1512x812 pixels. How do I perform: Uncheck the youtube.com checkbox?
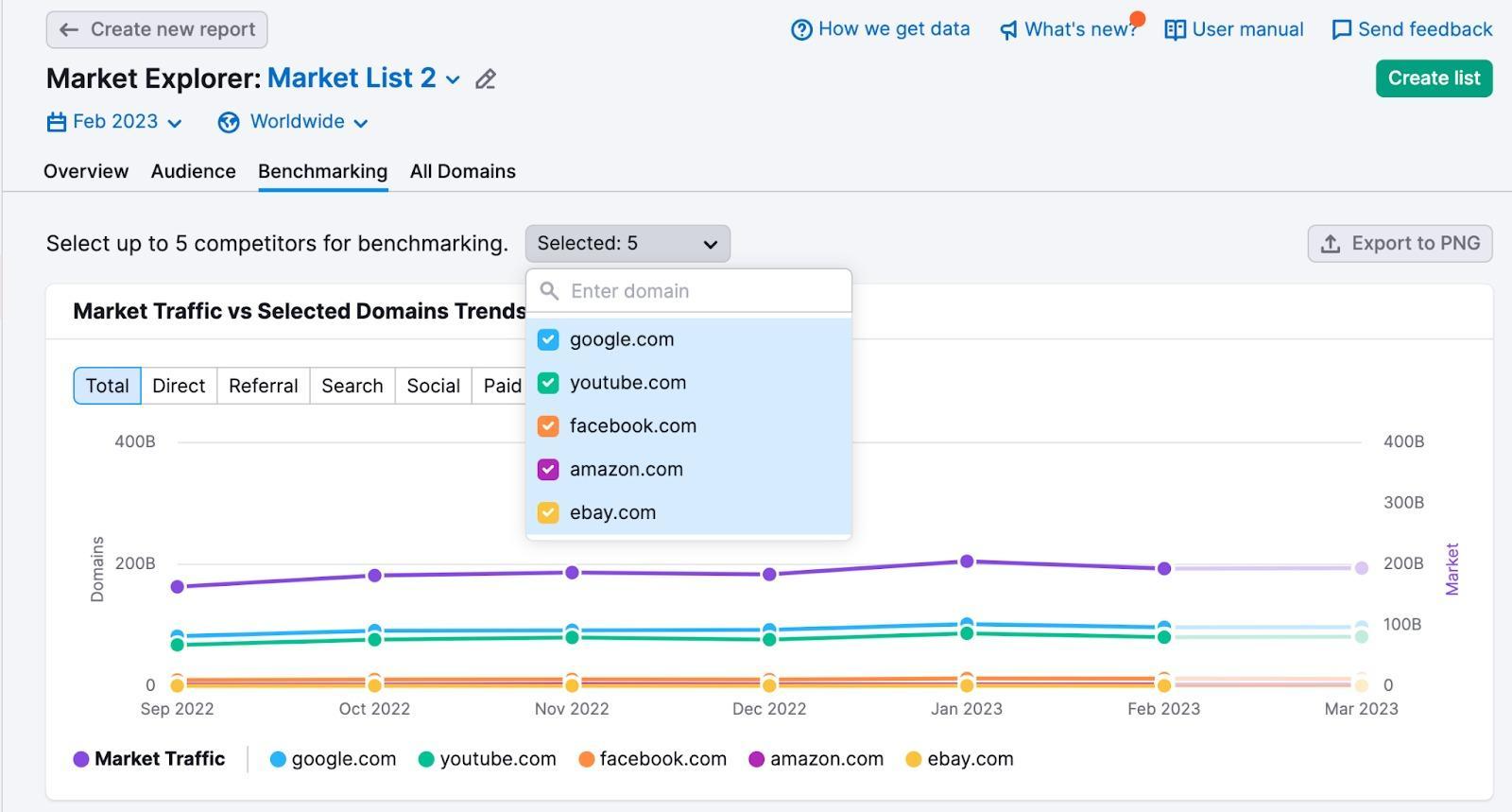point(548,383)
